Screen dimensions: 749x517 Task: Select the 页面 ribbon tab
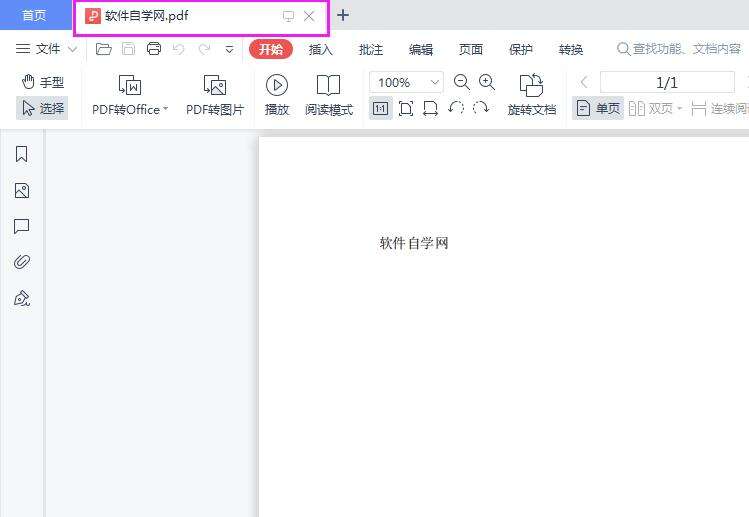coord(471,49)
